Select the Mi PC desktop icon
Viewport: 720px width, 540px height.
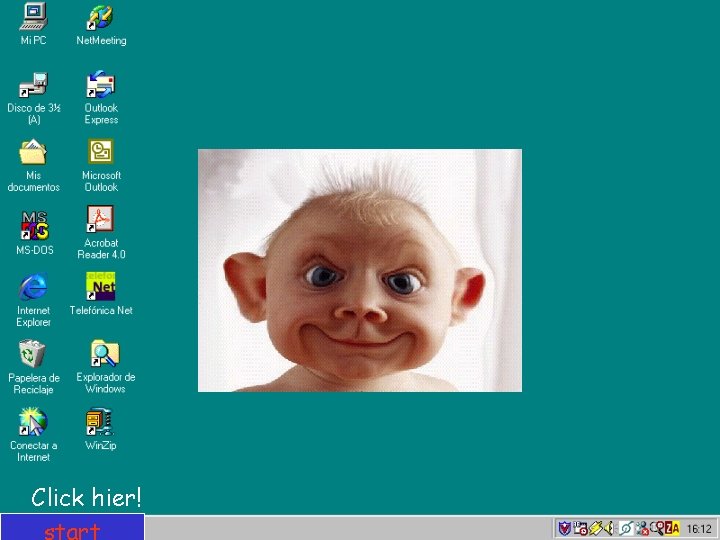[x=33, y=17]
